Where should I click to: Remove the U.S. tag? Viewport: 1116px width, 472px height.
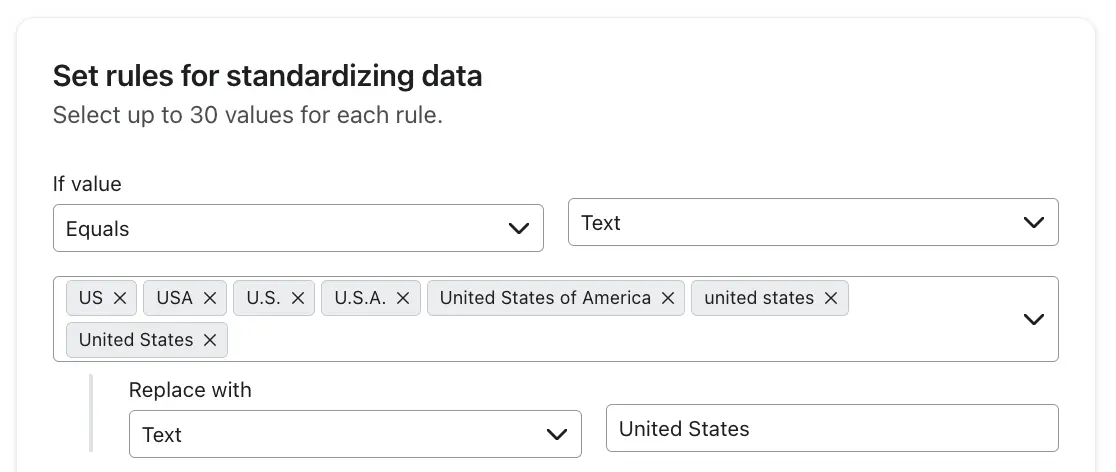pyautogui.click(x=299, y=298)
